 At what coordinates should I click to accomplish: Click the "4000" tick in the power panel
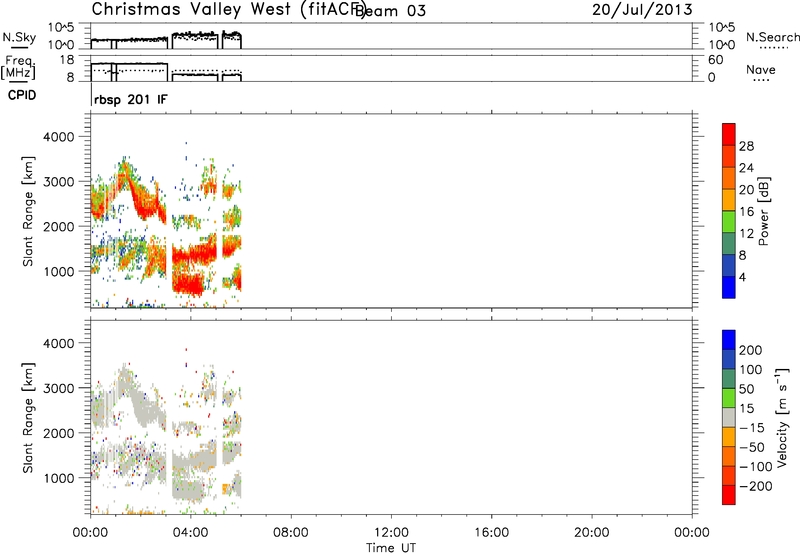(x=59, y=137)
